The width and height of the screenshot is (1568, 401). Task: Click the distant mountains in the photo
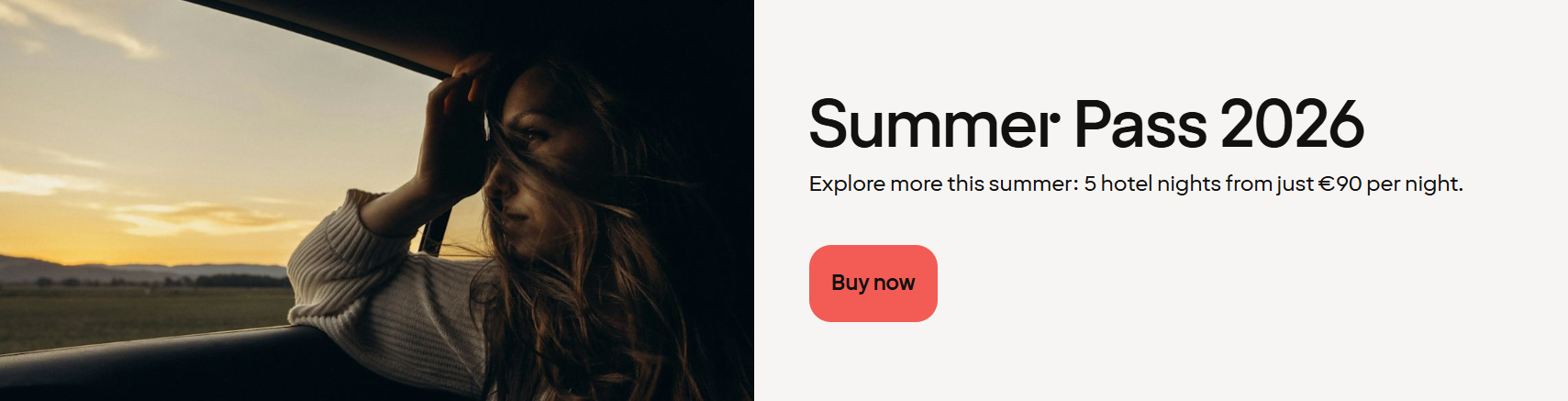point(138,272)
